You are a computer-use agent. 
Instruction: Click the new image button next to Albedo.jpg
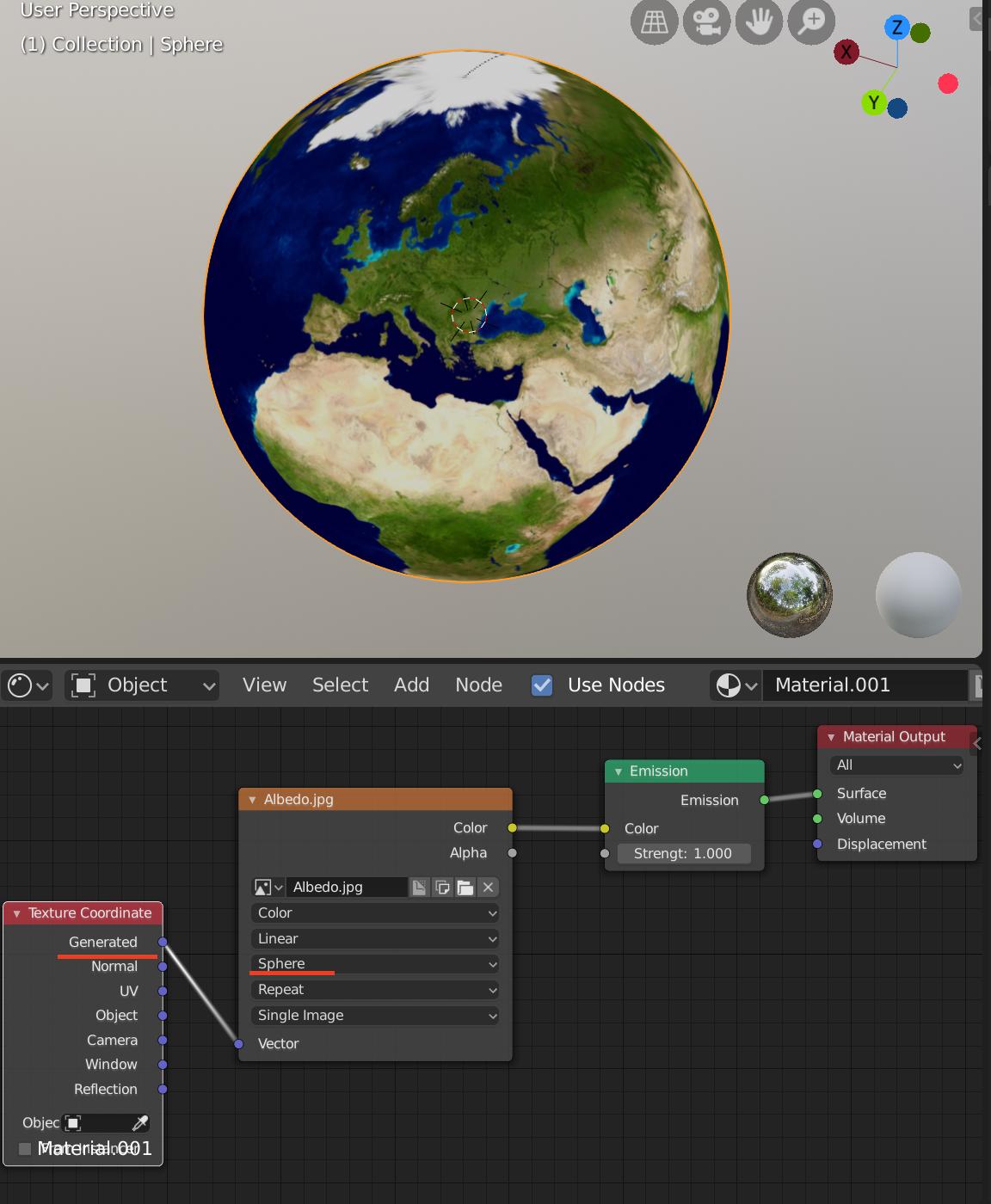[x=419, y=887]
